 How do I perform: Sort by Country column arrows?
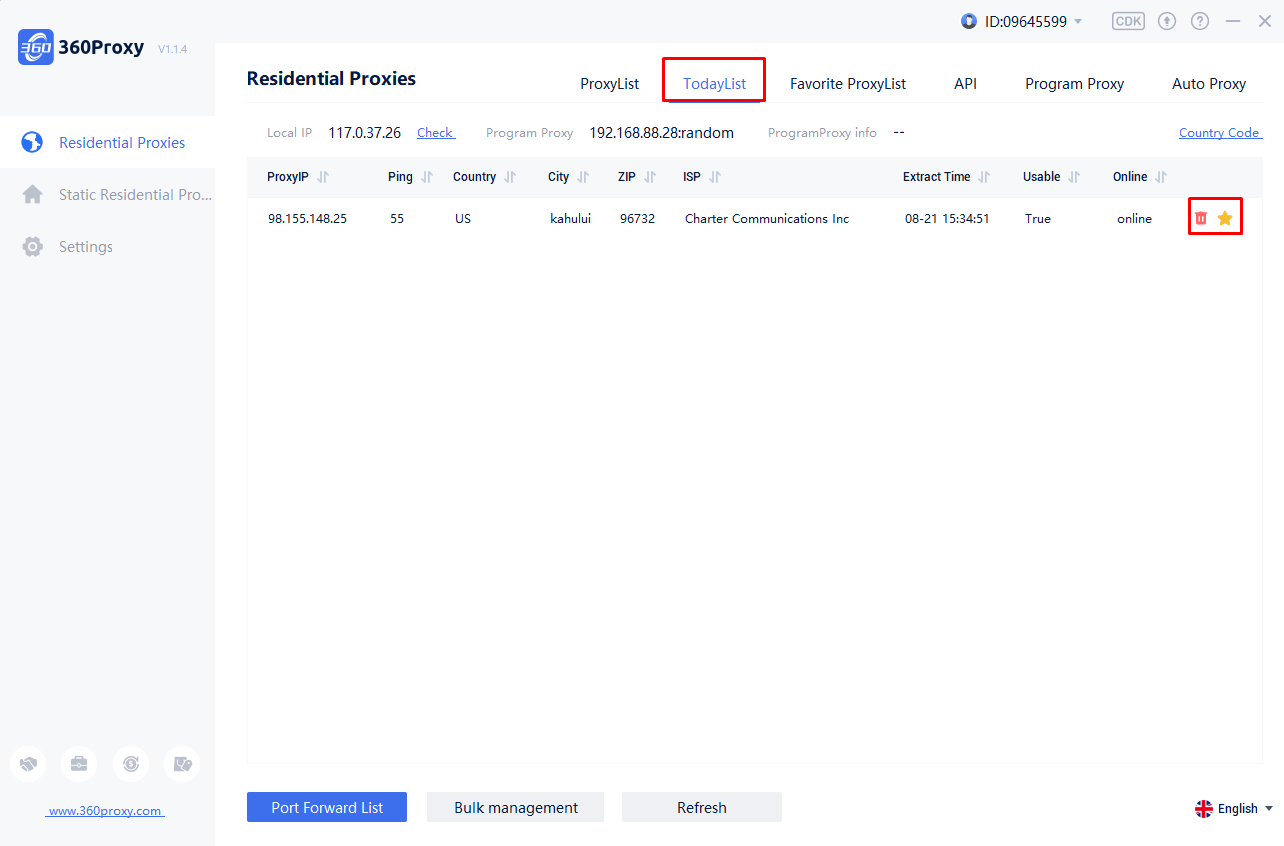509,177
